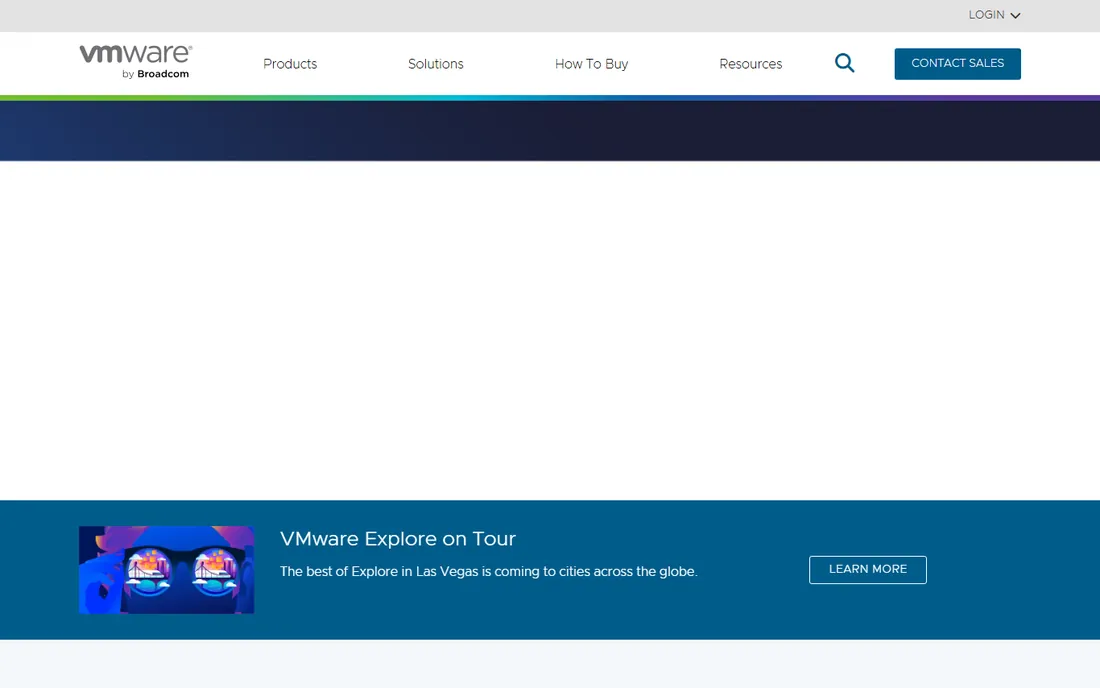
Task: Open the How To Buy menu
Action: (x=591, y=64)
